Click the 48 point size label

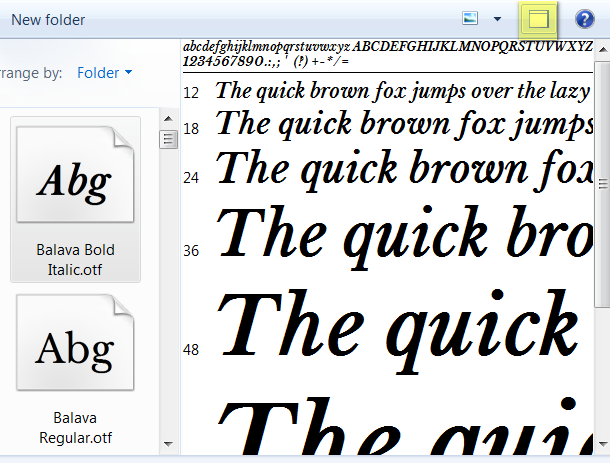tap(191, 350)
